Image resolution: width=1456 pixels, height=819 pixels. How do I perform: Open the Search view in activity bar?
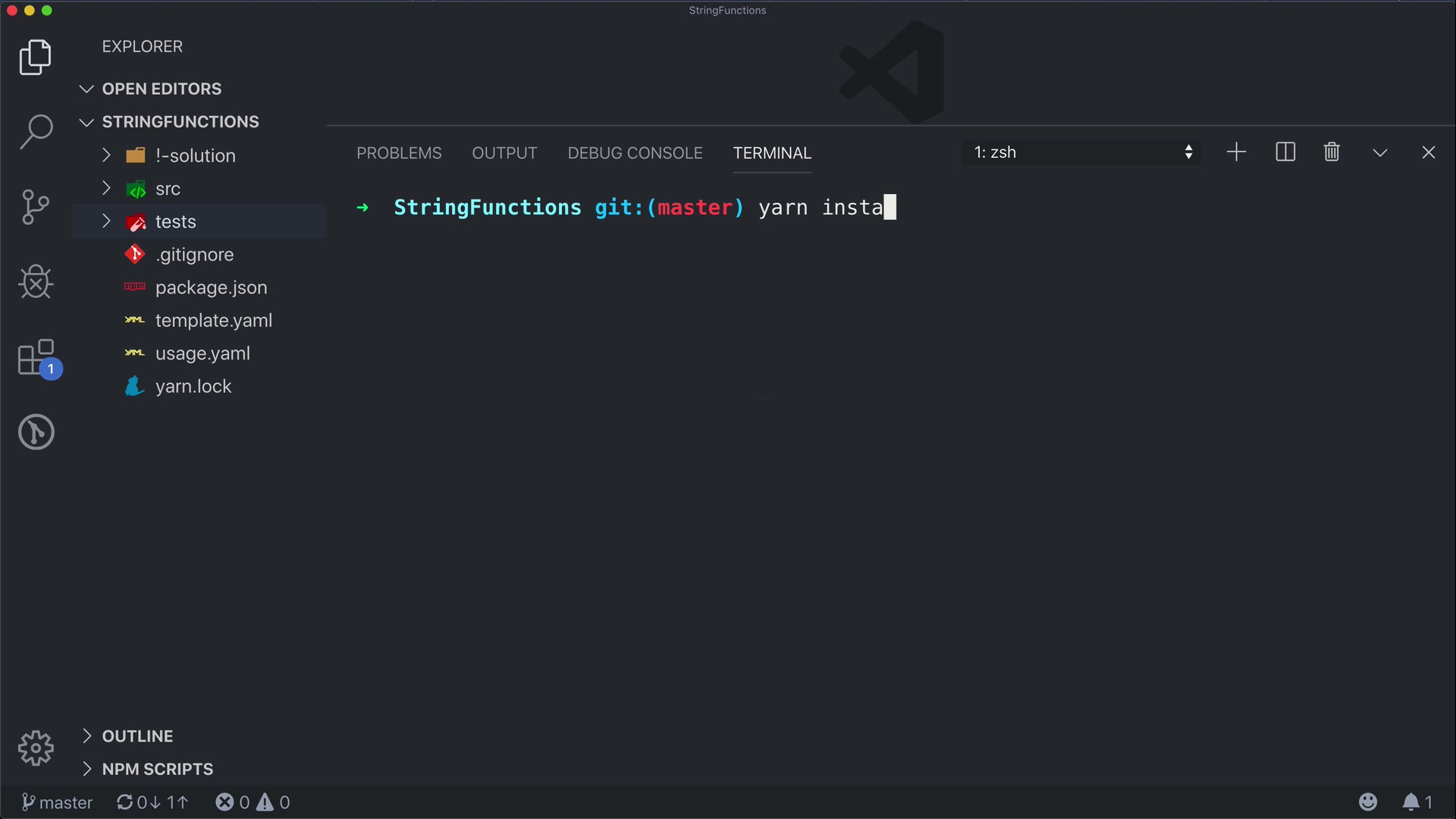[x=36, y=132]
